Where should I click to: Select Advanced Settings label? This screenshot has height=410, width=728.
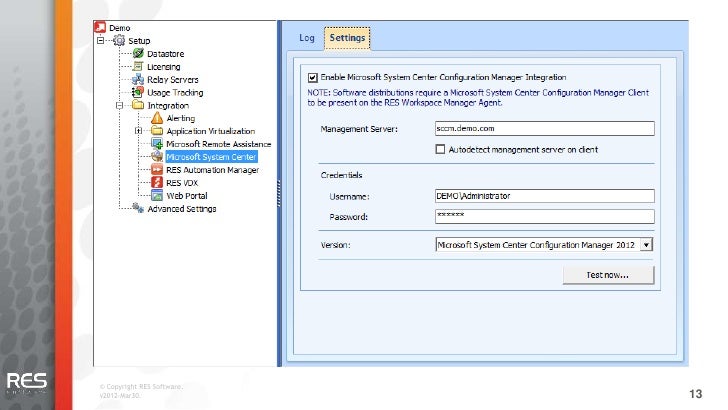[182, 209]
